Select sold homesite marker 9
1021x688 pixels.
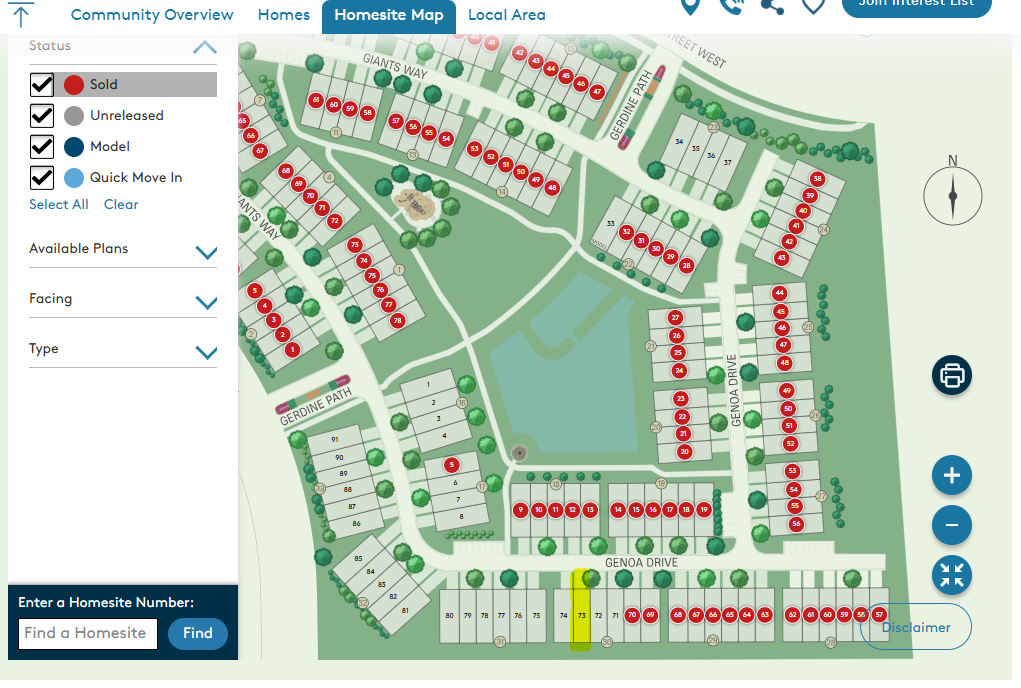pos(520,510)
